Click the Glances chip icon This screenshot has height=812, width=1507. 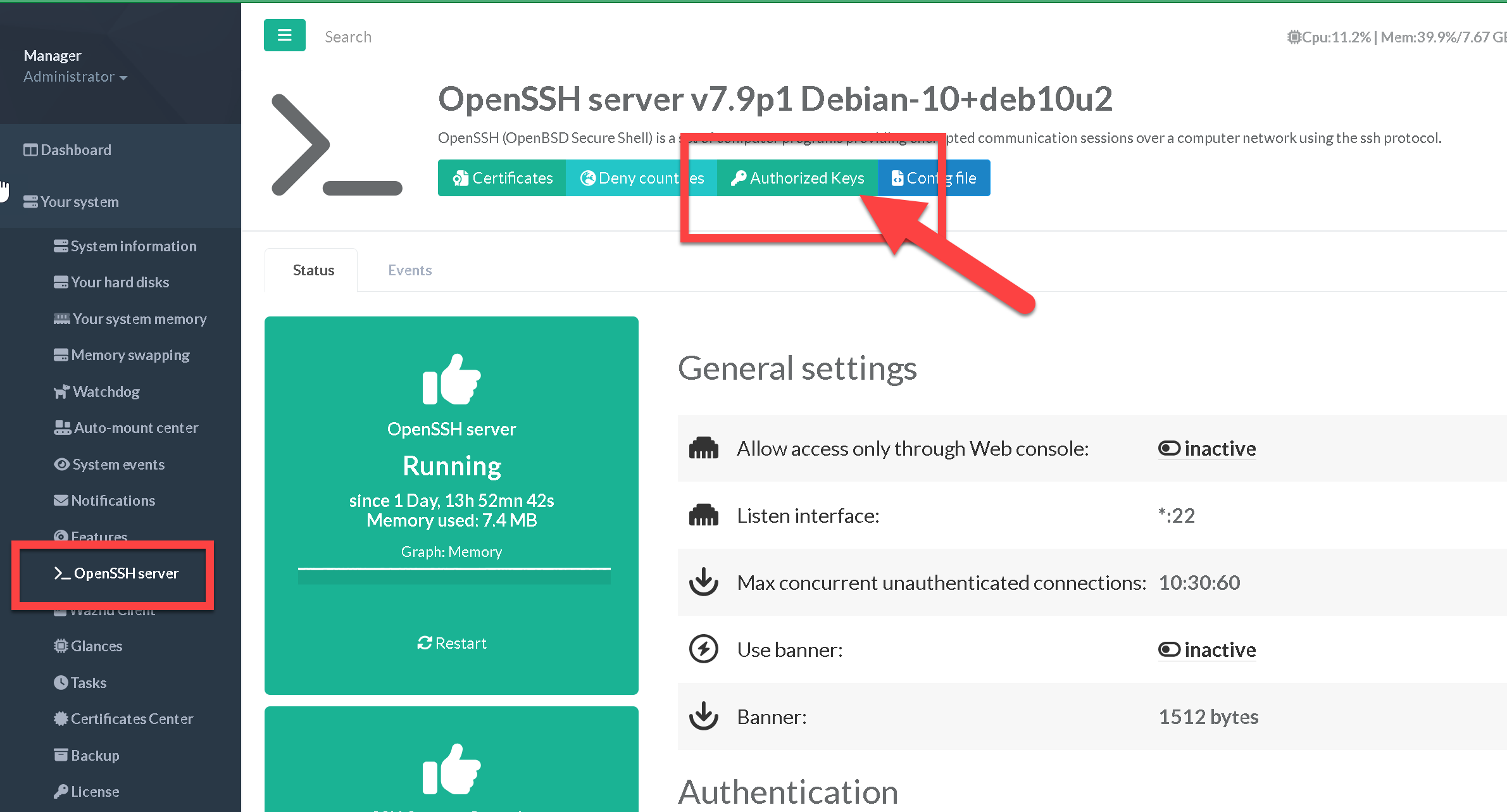[61, 646]
